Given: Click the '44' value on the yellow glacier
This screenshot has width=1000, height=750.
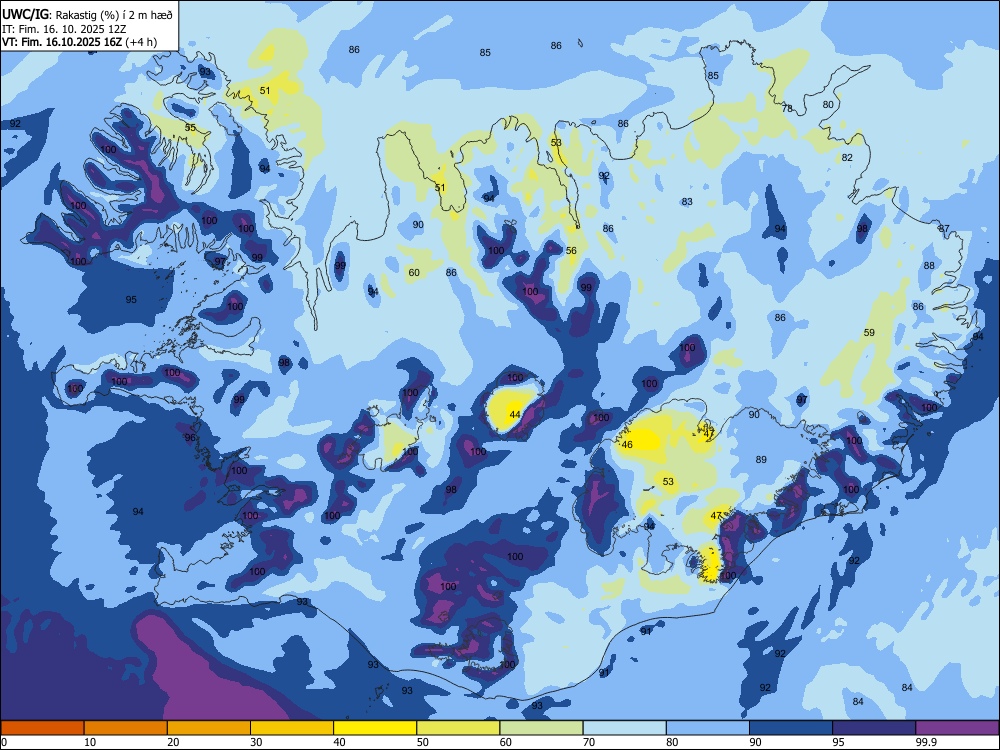Looking at the screenshot, I should 515,415.
